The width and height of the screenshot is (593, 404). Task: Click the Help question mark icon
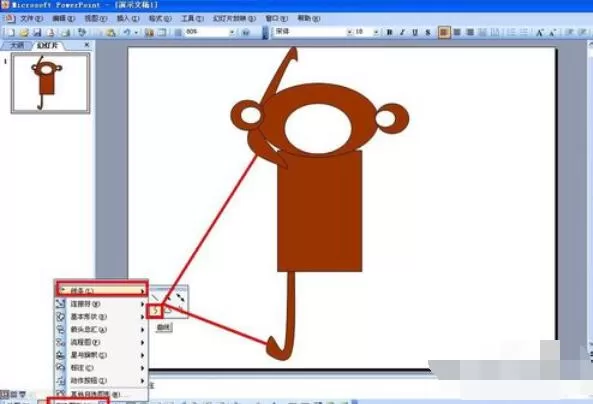[245, 33]
